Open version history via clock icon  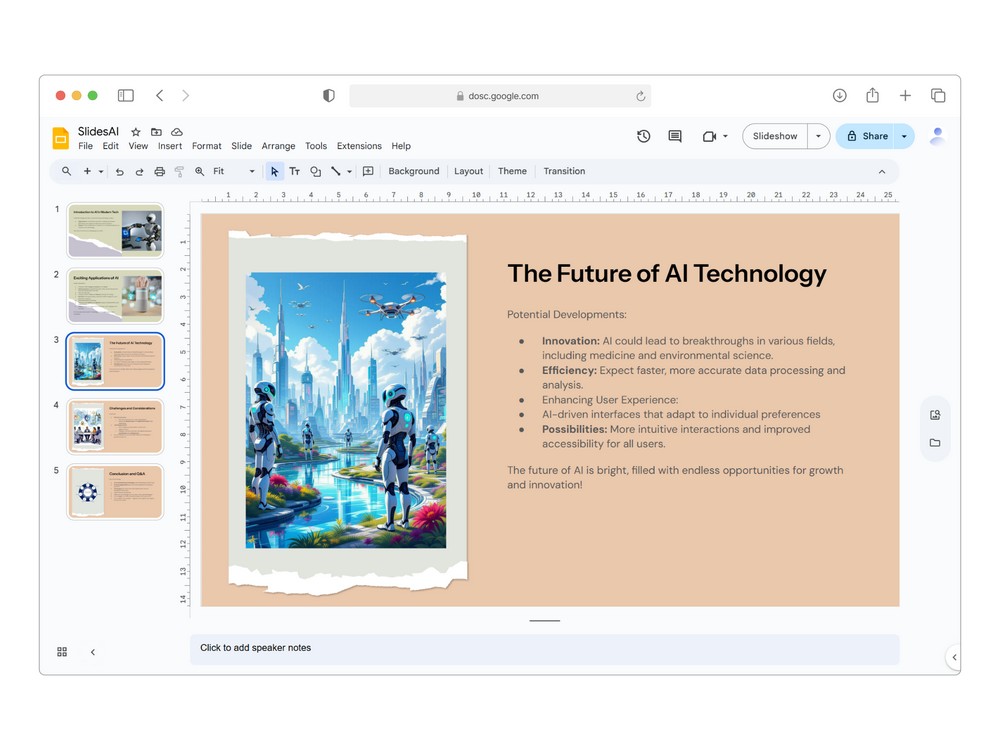coord(644,136)
